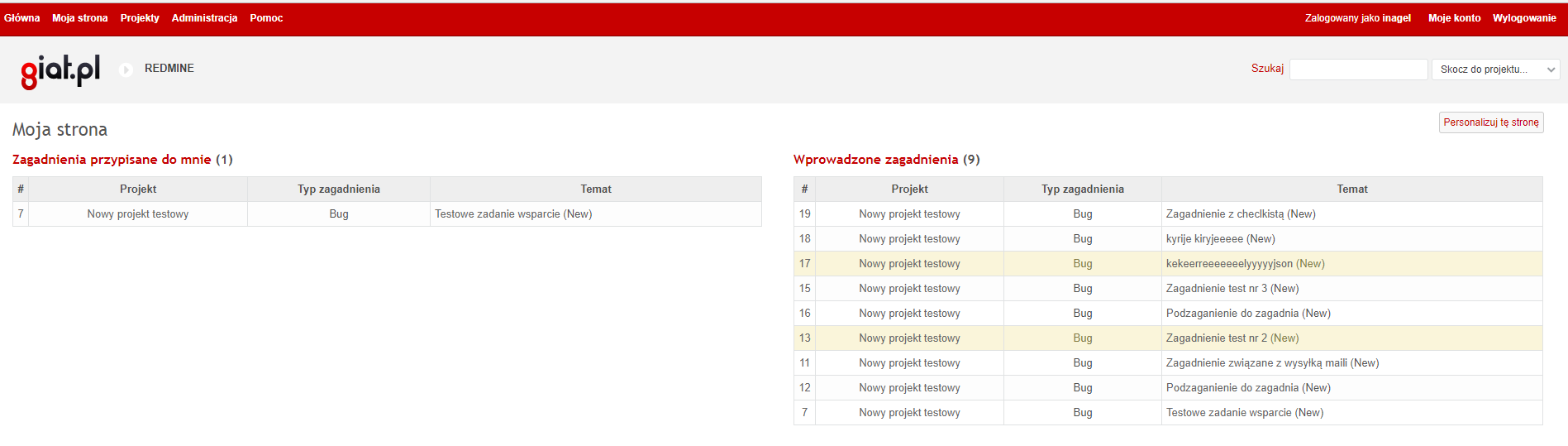The height and width of the screenshot is (446, 1568).
Task: Open issue number 18
Action: click(x=804, y=239)
